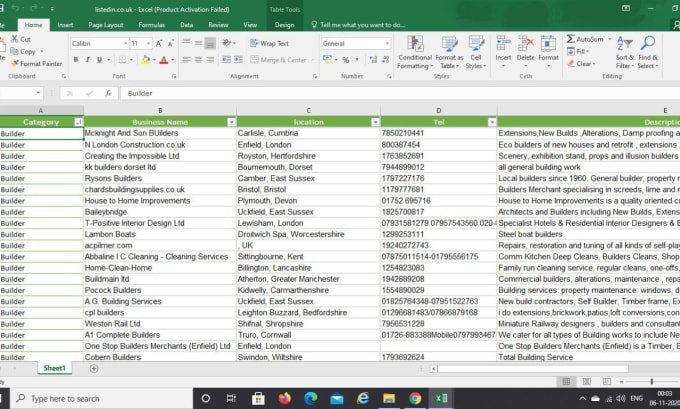This screenshot has width=680, height=409.
Task: Toggle Underline formatting
Action: [x=99, y=59]
